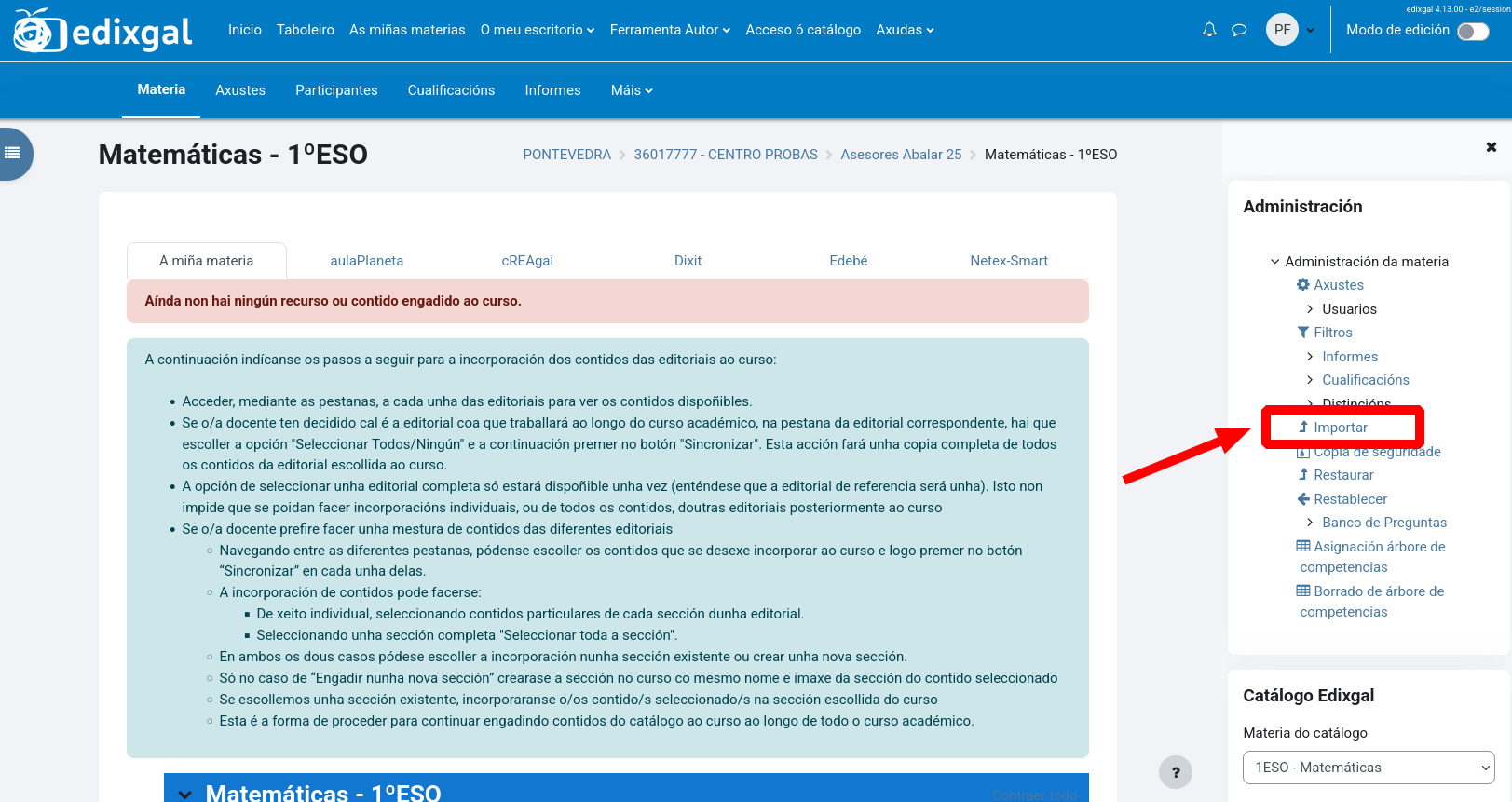Expand the Usuarios tree node

(x=1310, y=309)
